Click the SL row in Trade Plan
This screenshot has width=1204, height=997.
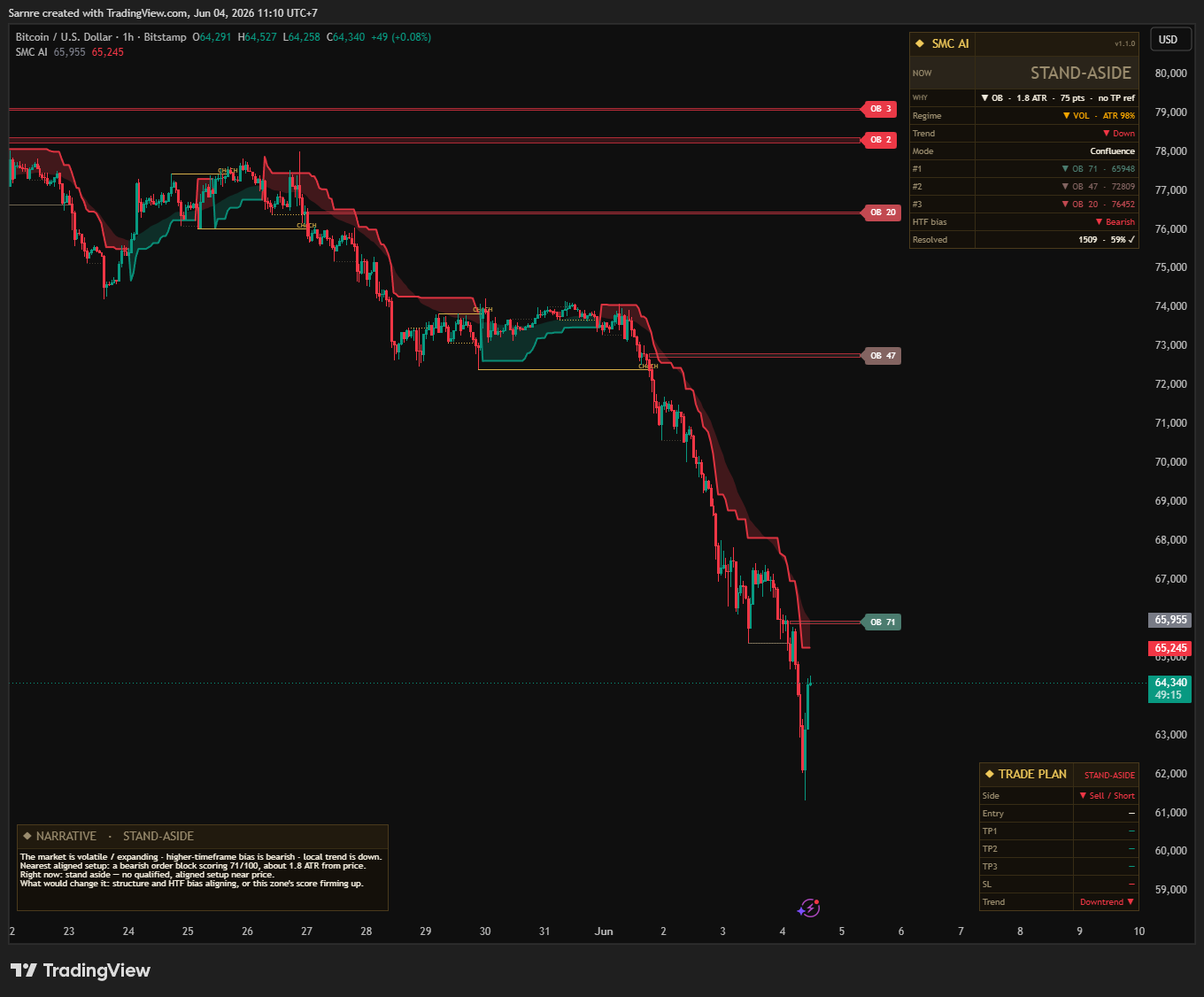coord(1059,885)
